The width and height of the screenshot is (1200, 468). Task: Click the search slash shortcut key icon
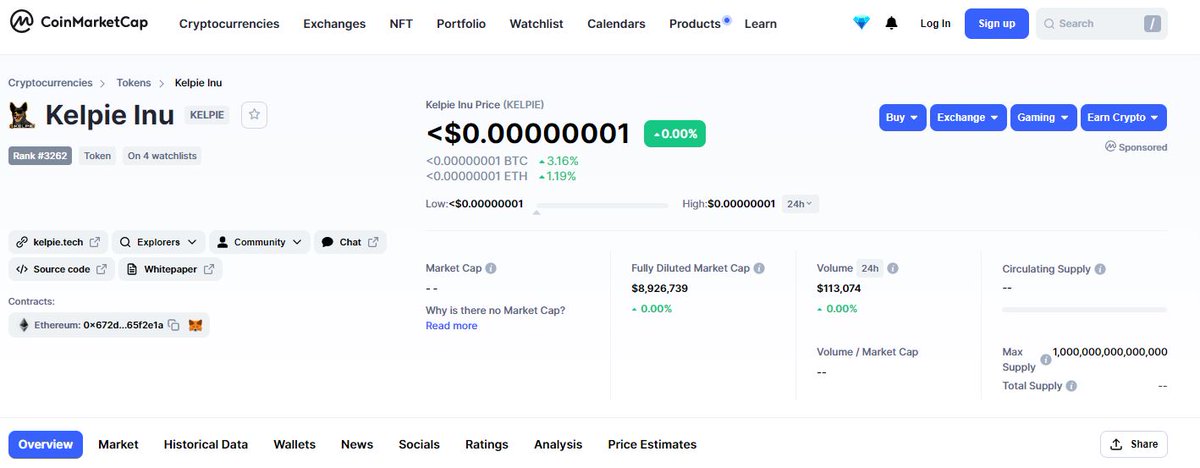click(1152, 23)
